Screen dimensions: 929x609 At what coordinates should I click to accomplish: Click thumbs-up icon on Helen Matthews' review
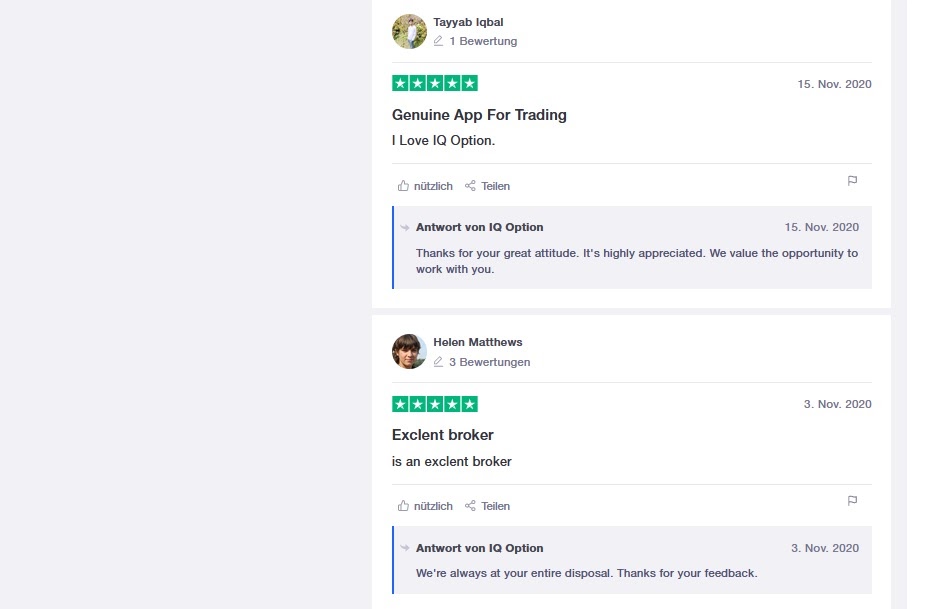coord(403,506)
